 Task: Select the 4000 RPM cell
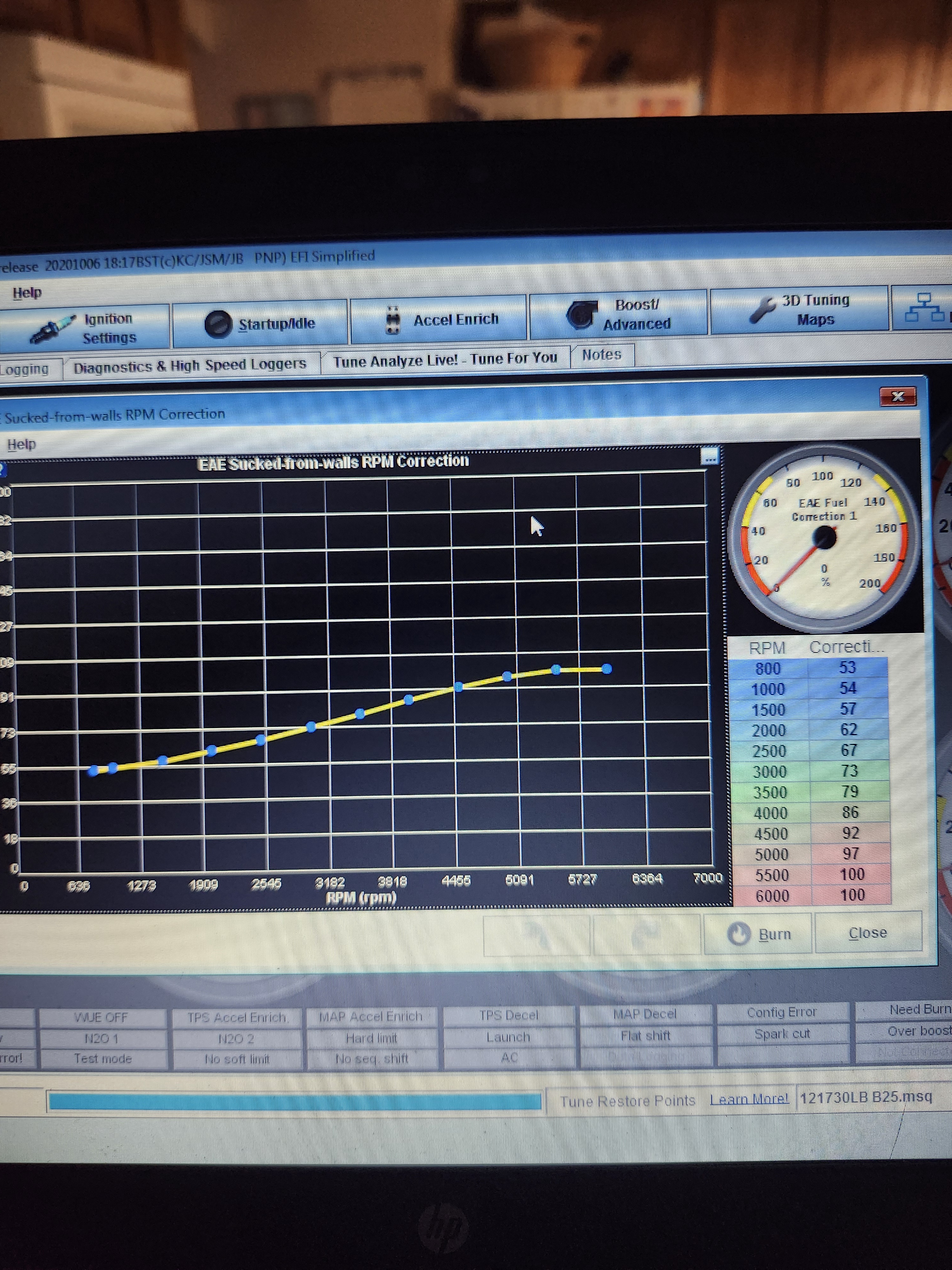pyautogui.click(x=771, y=813)
